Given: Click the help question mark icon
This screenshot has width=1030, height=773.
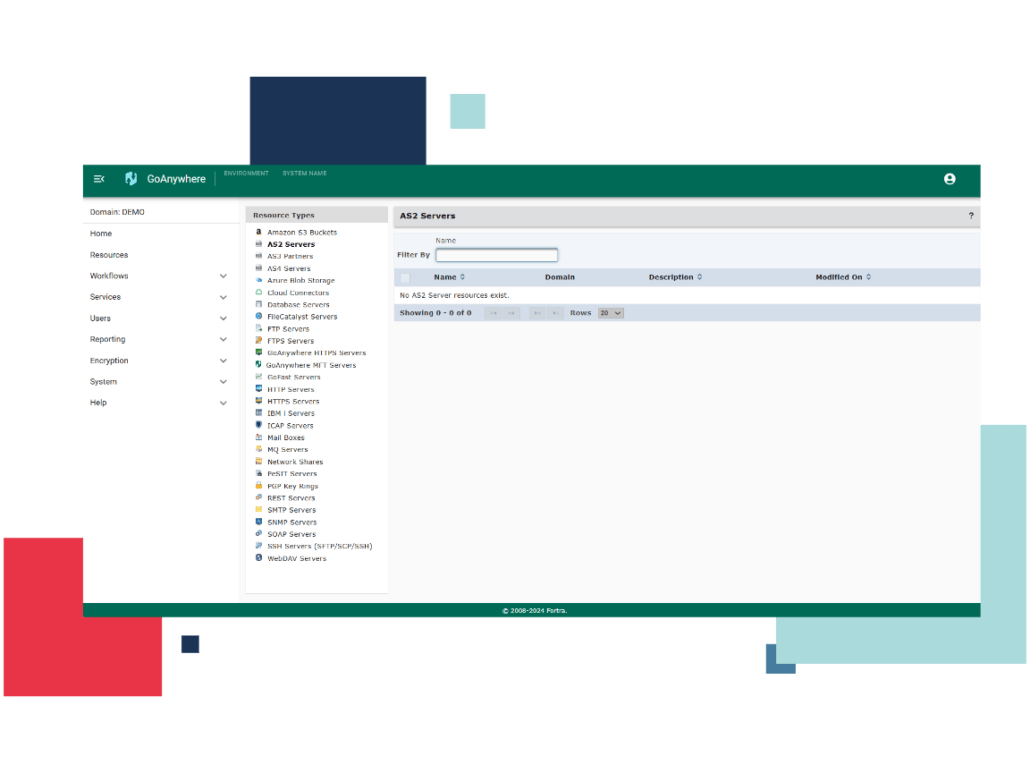Looking at the screenshot, I should [x=970, y=216].
